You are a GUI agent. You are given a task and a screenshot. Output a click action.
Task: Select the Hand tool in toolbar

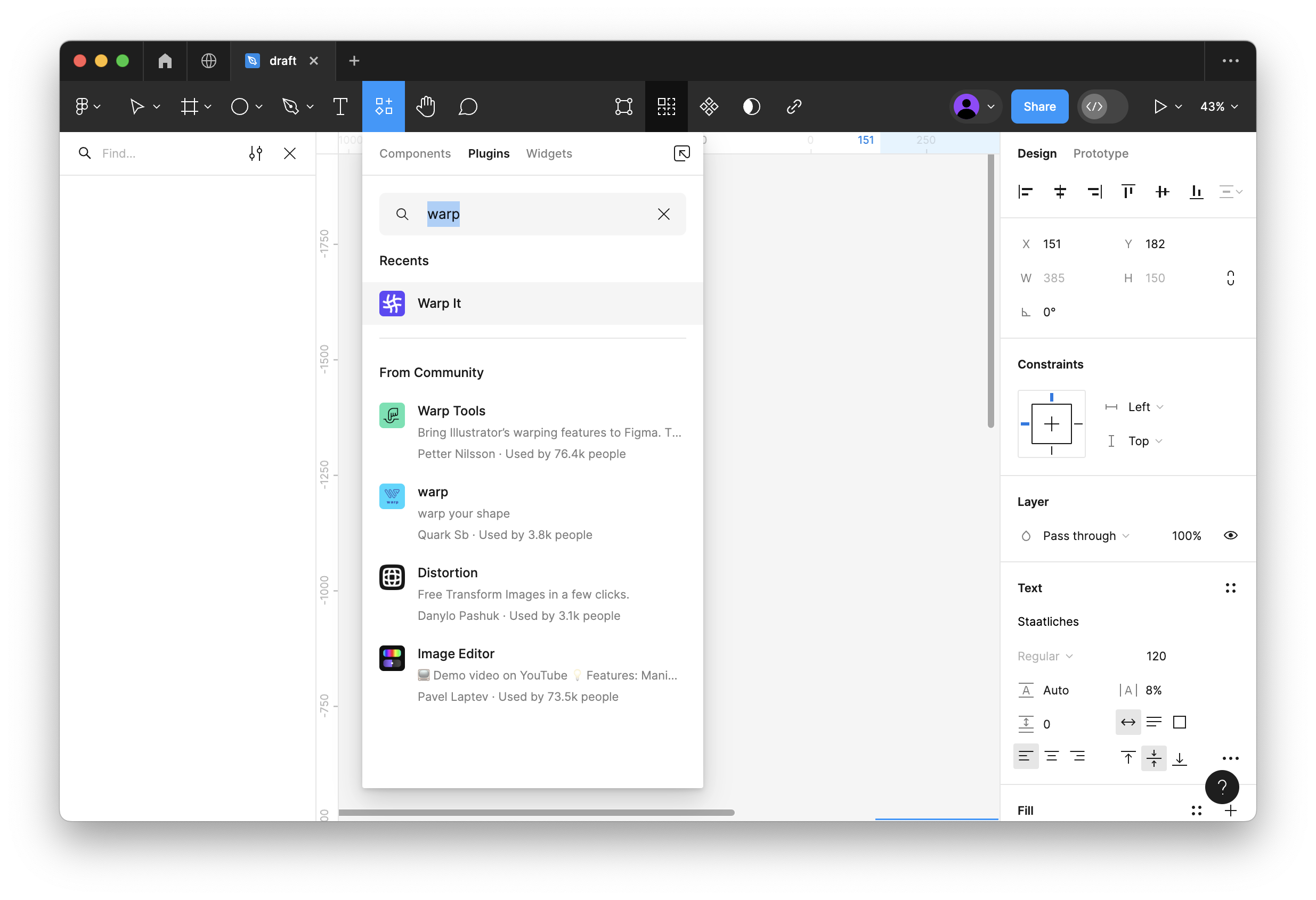click(x=425, y=107)
